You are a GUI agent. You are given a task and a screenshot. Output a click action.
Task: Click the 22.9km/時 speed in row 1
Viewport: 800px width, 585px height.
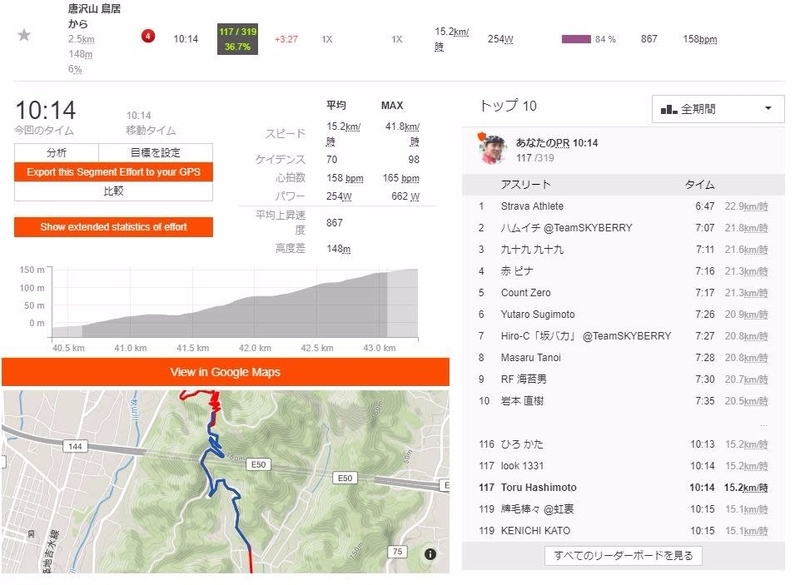click(746, 207)
